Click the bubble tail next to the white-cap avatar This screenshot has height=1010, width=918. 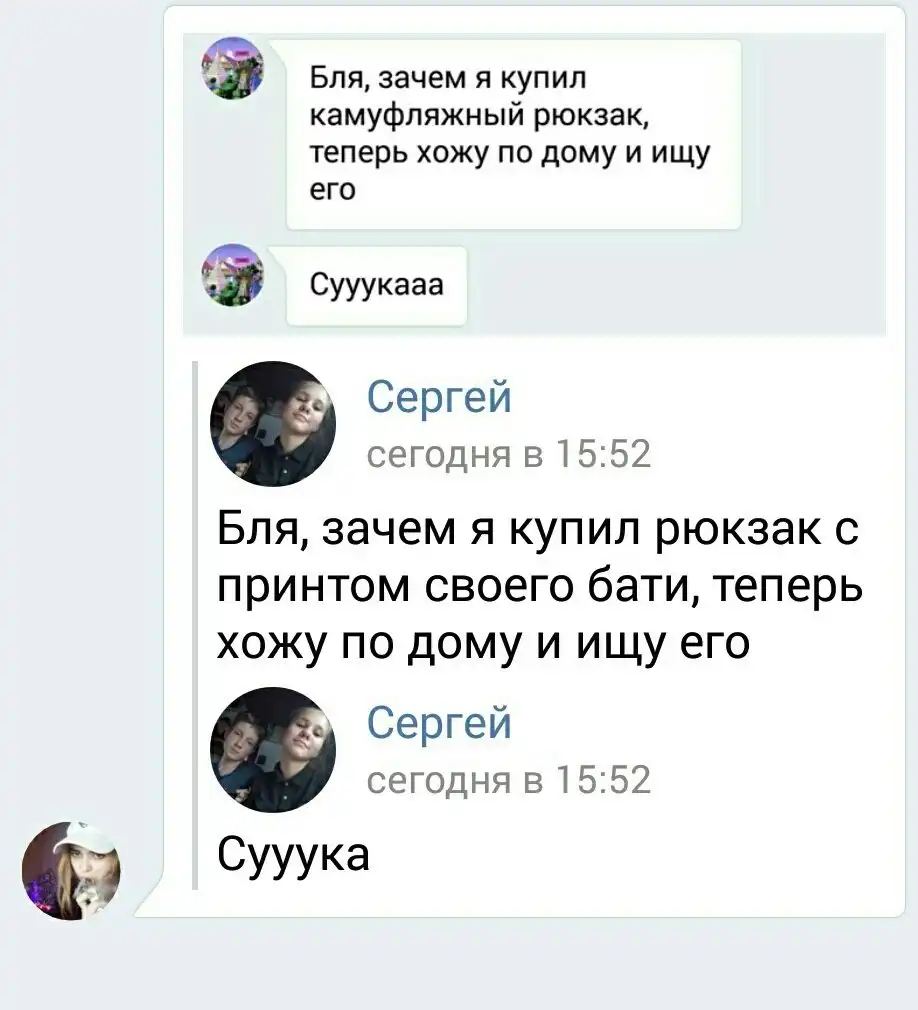coord(148,899)
